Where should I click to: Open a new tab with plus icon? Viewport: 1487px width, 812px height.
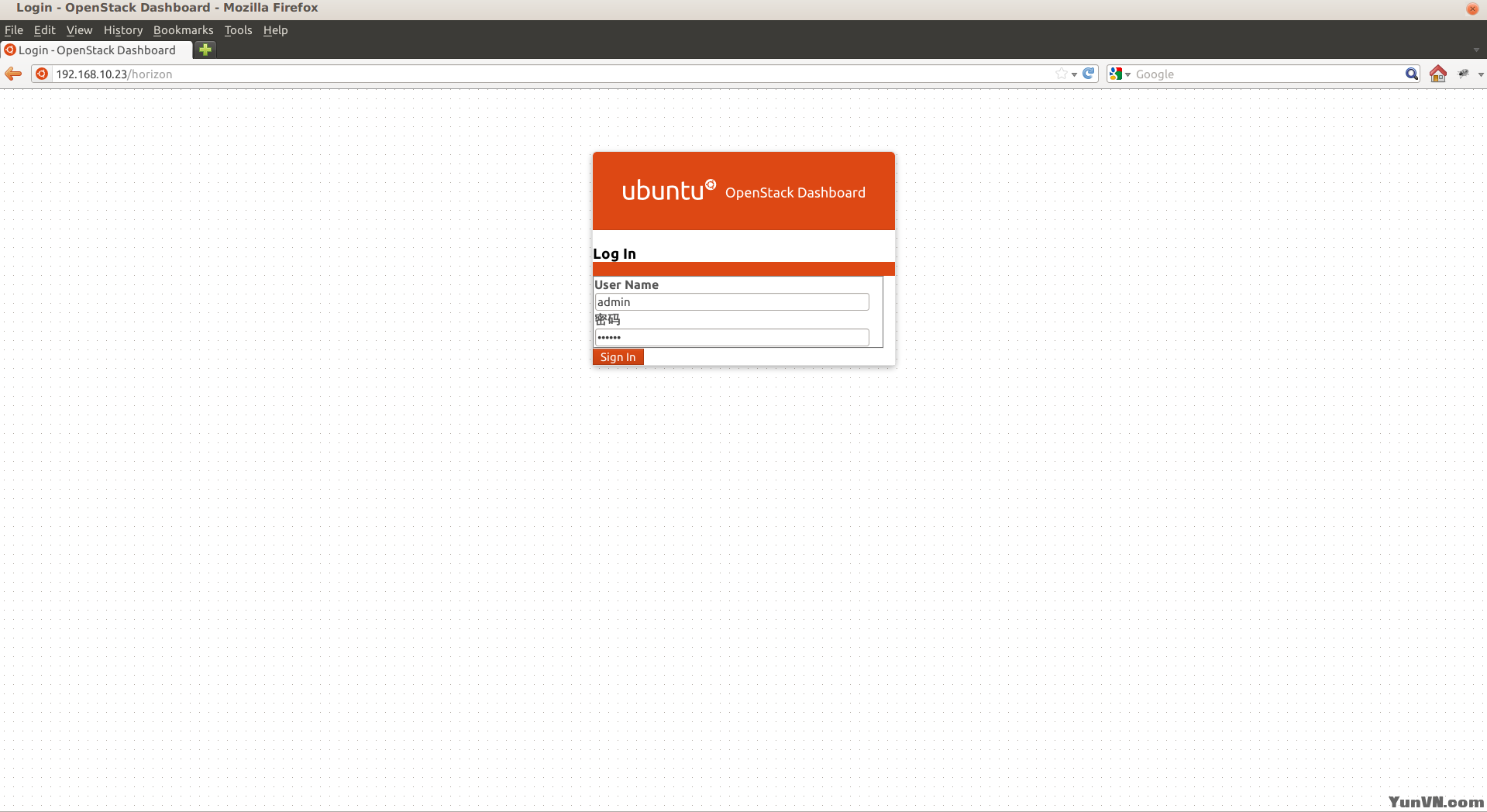click(x=205, y=50)
